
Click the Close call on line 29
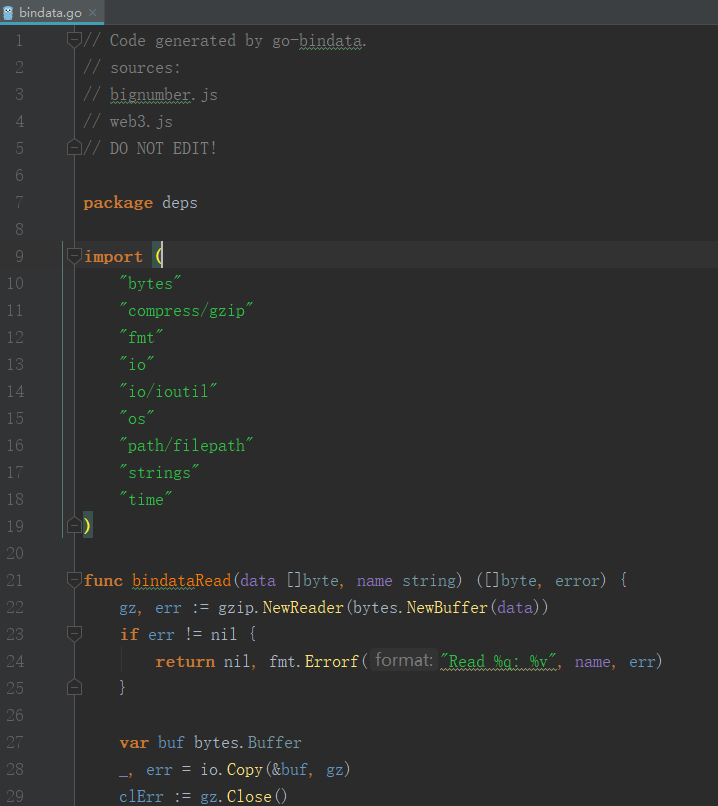point(249,796)
